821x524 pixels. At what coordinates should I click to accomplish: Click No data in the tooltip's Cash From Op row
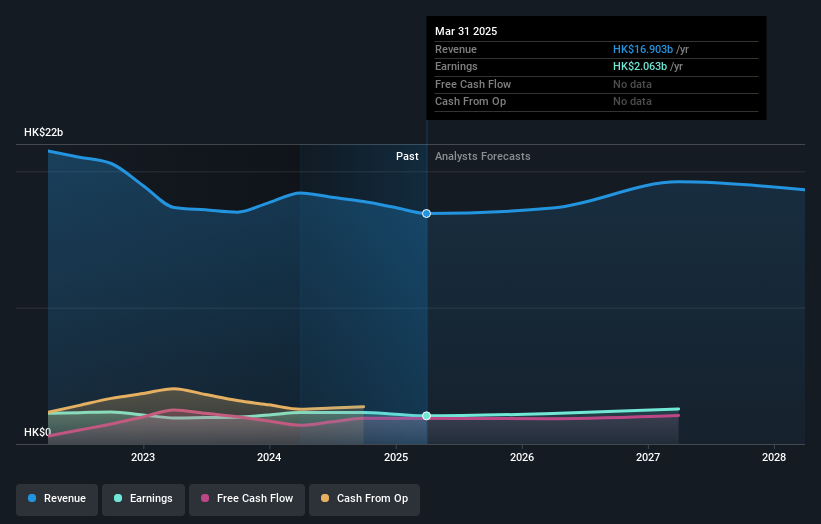(x=632, y=102)
